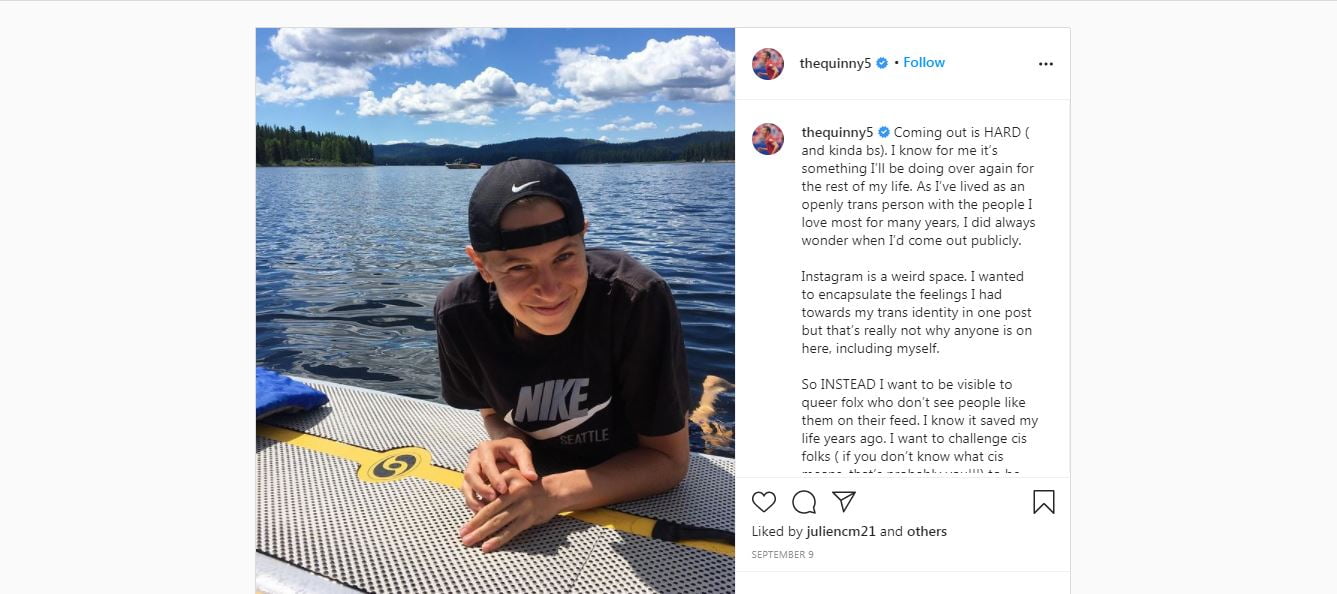Image resolution: width=1337 pixels, height=594 pixels.
Task: Share the post via paper plane icon
Action: click(844, 502)
